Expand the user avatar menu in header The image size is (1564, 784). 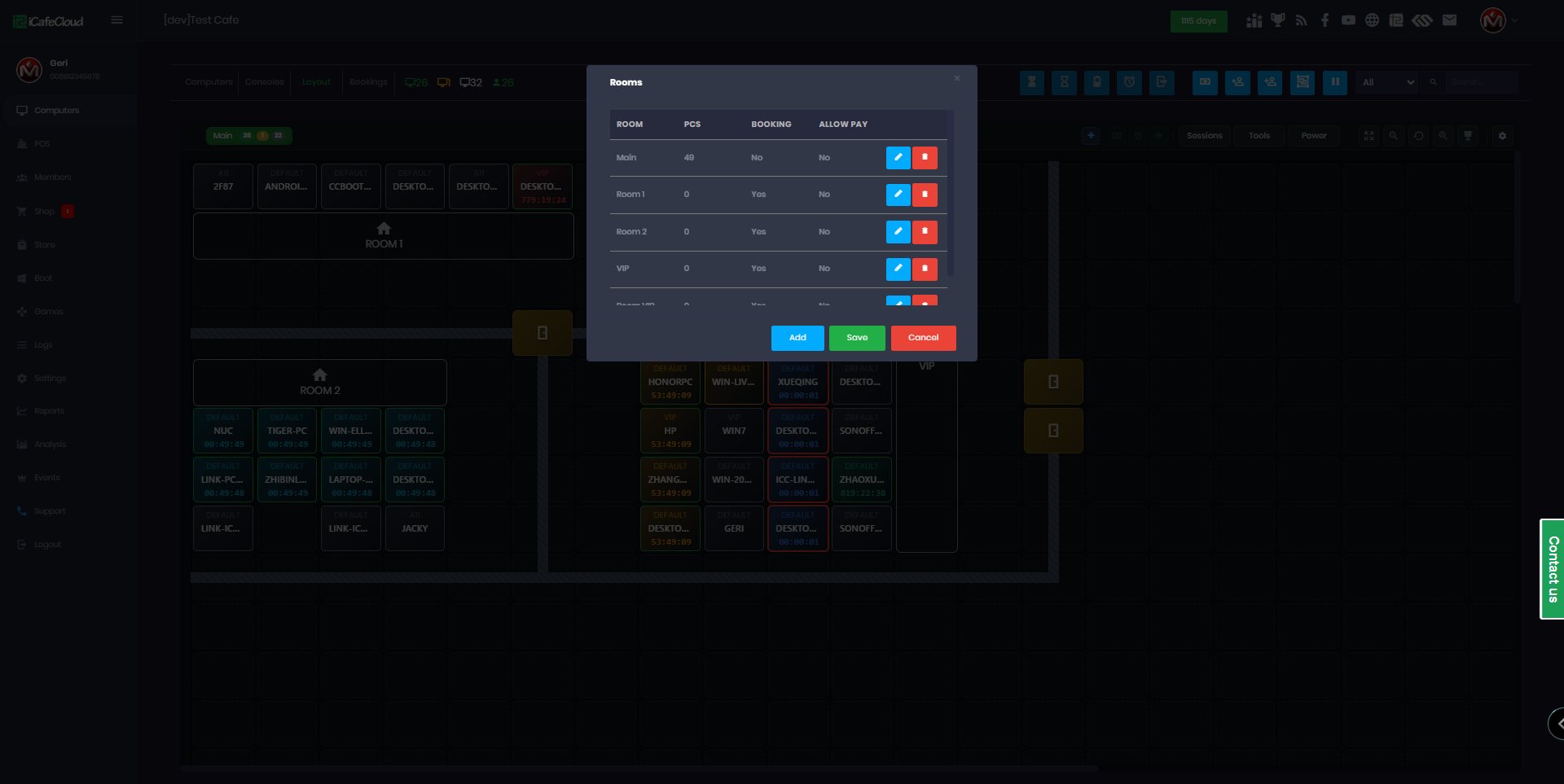(x=1497, y=20)
